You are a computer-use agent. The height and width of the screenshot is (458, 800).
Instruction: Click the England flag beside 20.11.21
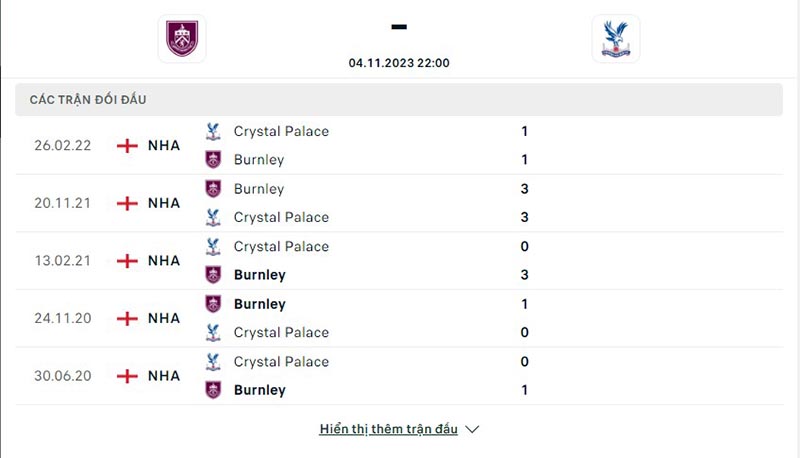tap(127, 203)
